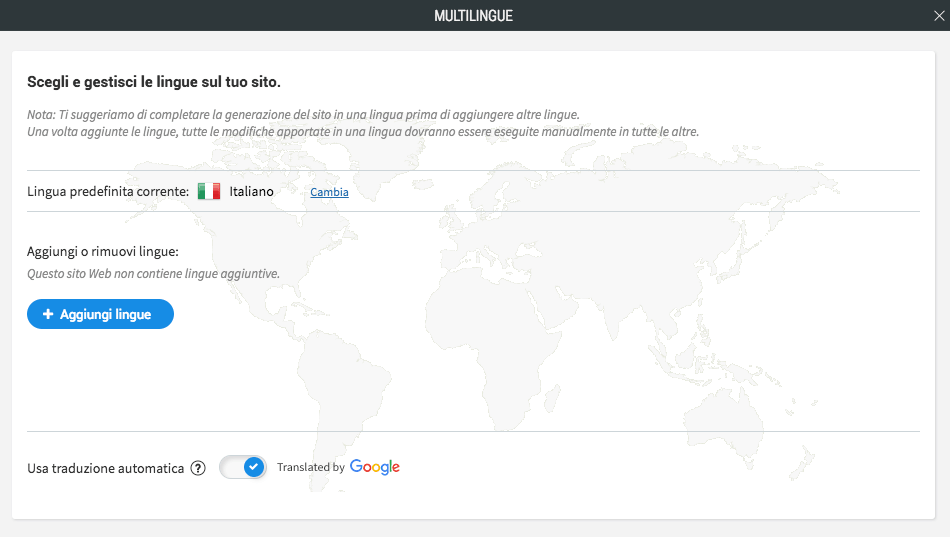Viewport: 950px width, 537px height.
Task: Click the Australia region on world map background
Action: pos(724,418)
